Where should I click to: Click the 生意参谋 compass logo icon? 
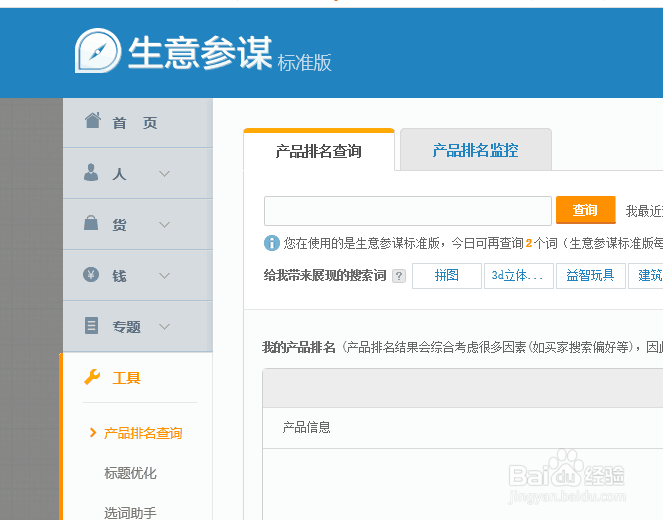[x=98, y=51]
